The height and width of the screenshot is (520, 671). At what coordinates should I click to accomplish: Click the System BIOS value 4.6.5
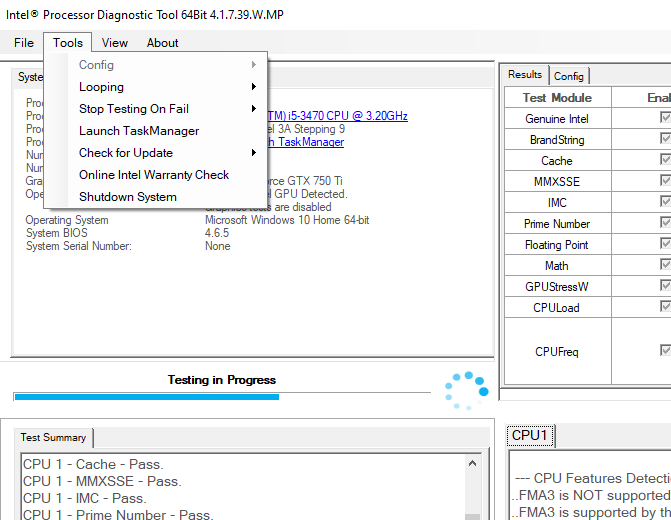pyautogui.click(x=217, y=233)
